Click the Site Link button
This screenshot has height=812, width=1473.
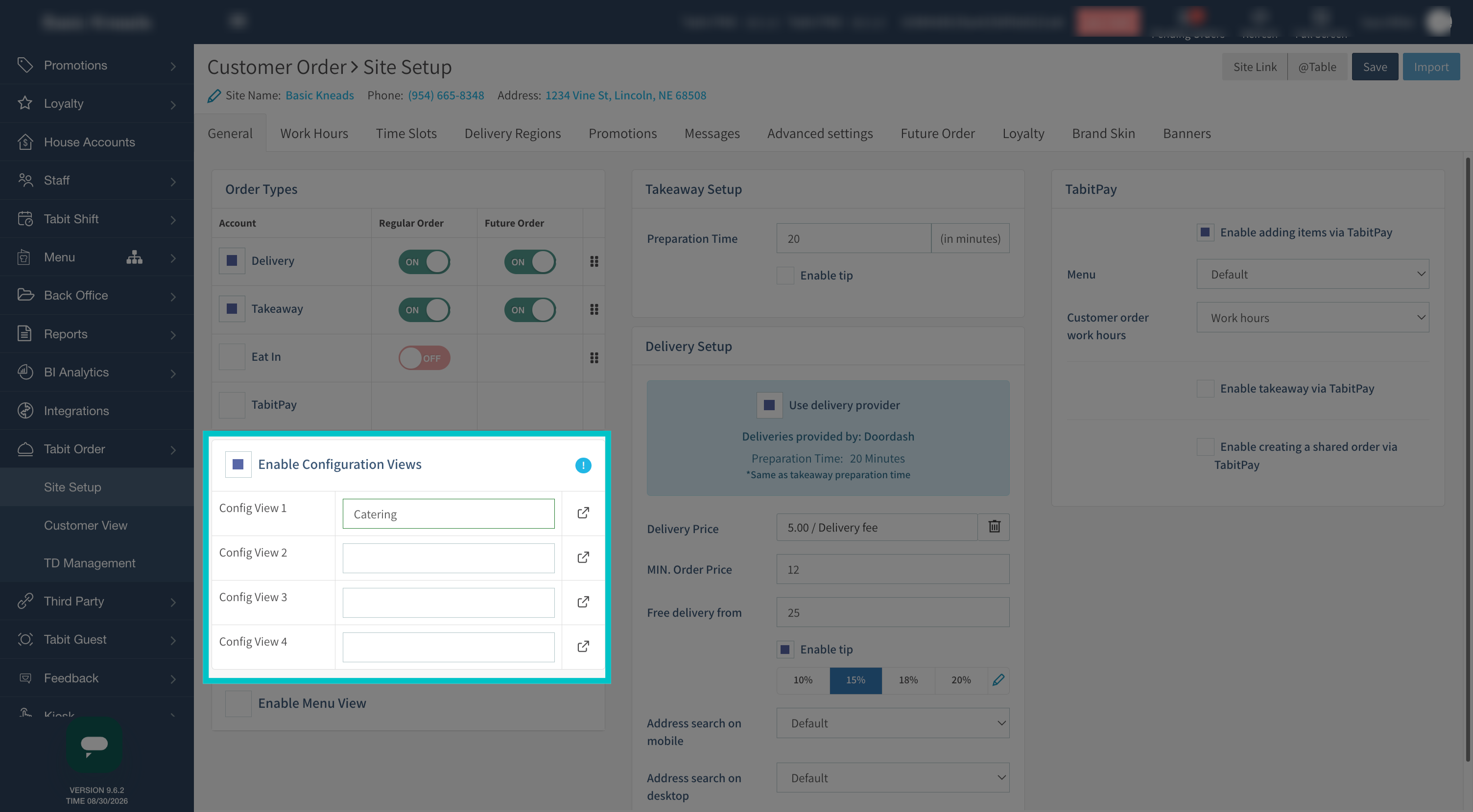pyautogui.click(x=1255, y=67)
